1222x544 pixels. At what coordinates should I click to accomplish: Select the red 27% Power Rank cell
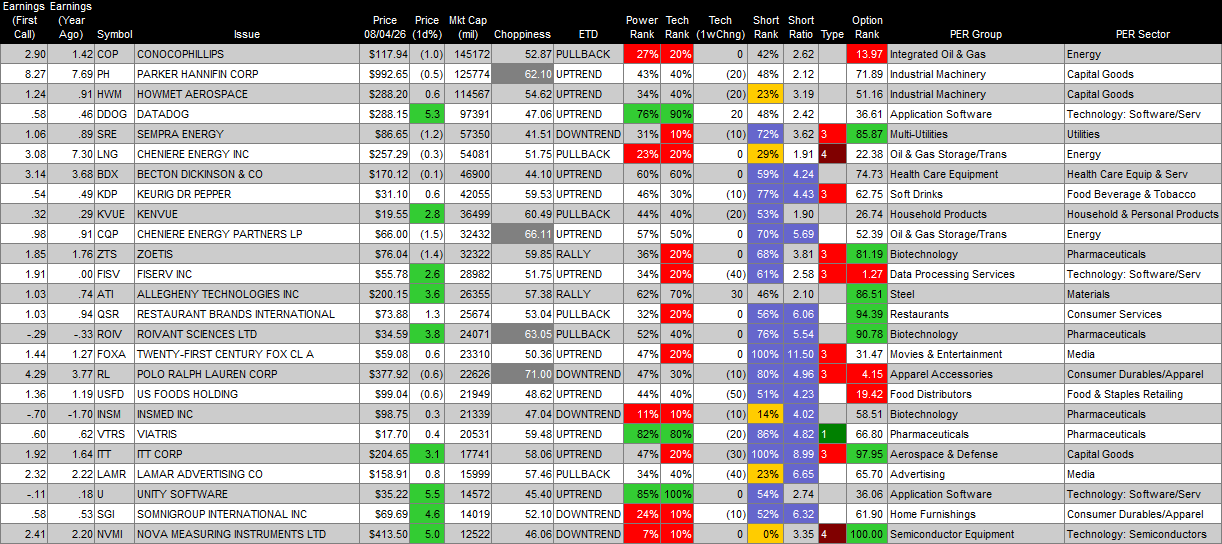point(642,54)
